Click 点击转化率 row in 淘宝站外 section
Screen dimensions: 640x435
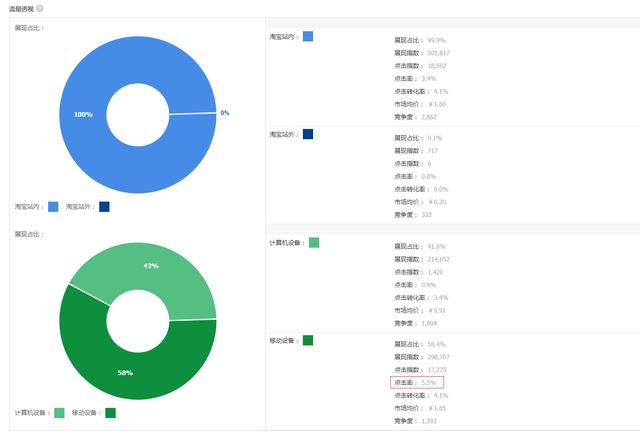(421, 189)
